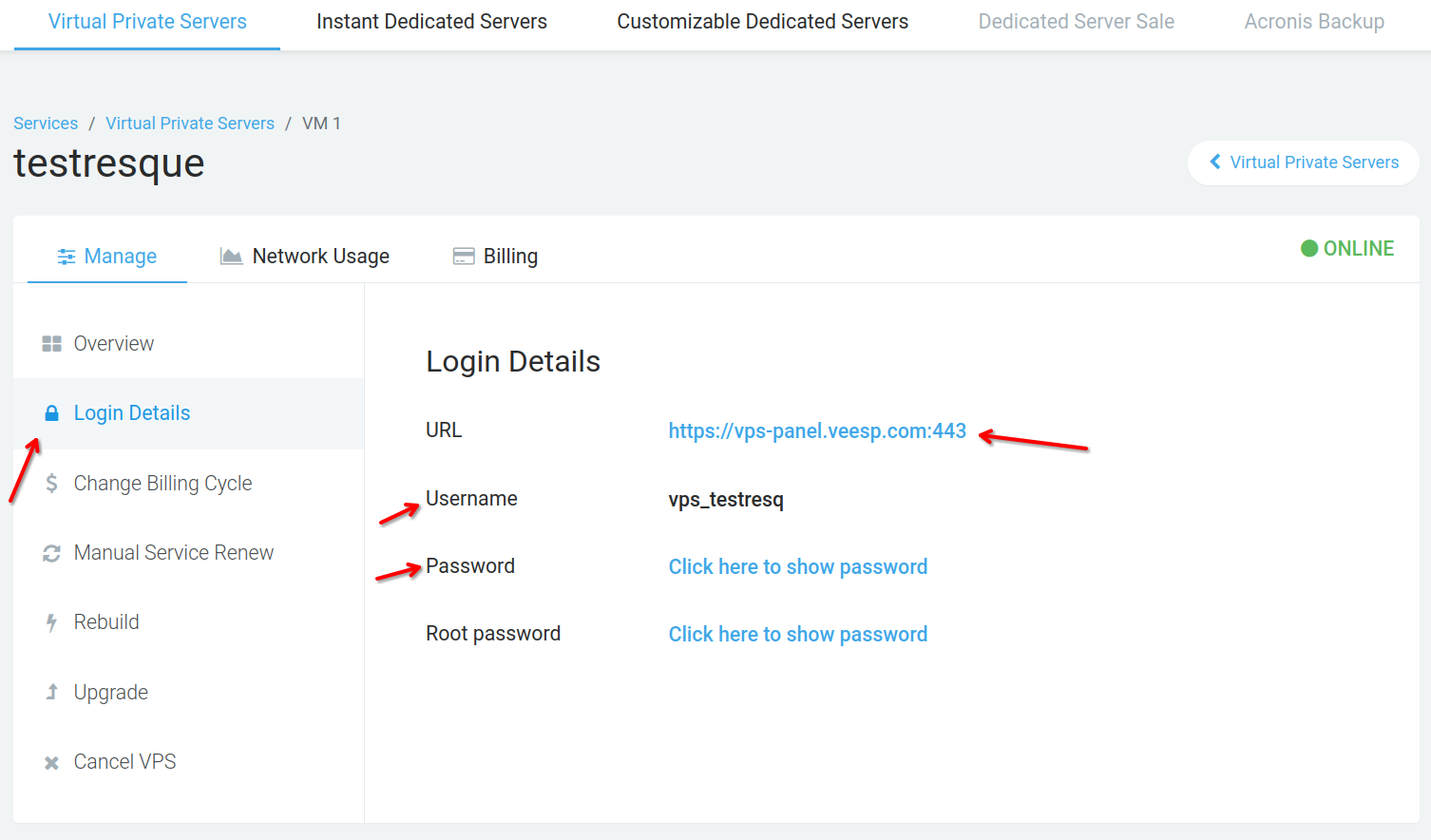The width and height of the screenshot is (1431, 840).
Task: Select the Instant Dedicated Servers tab
Action: [x=431, y=21]
